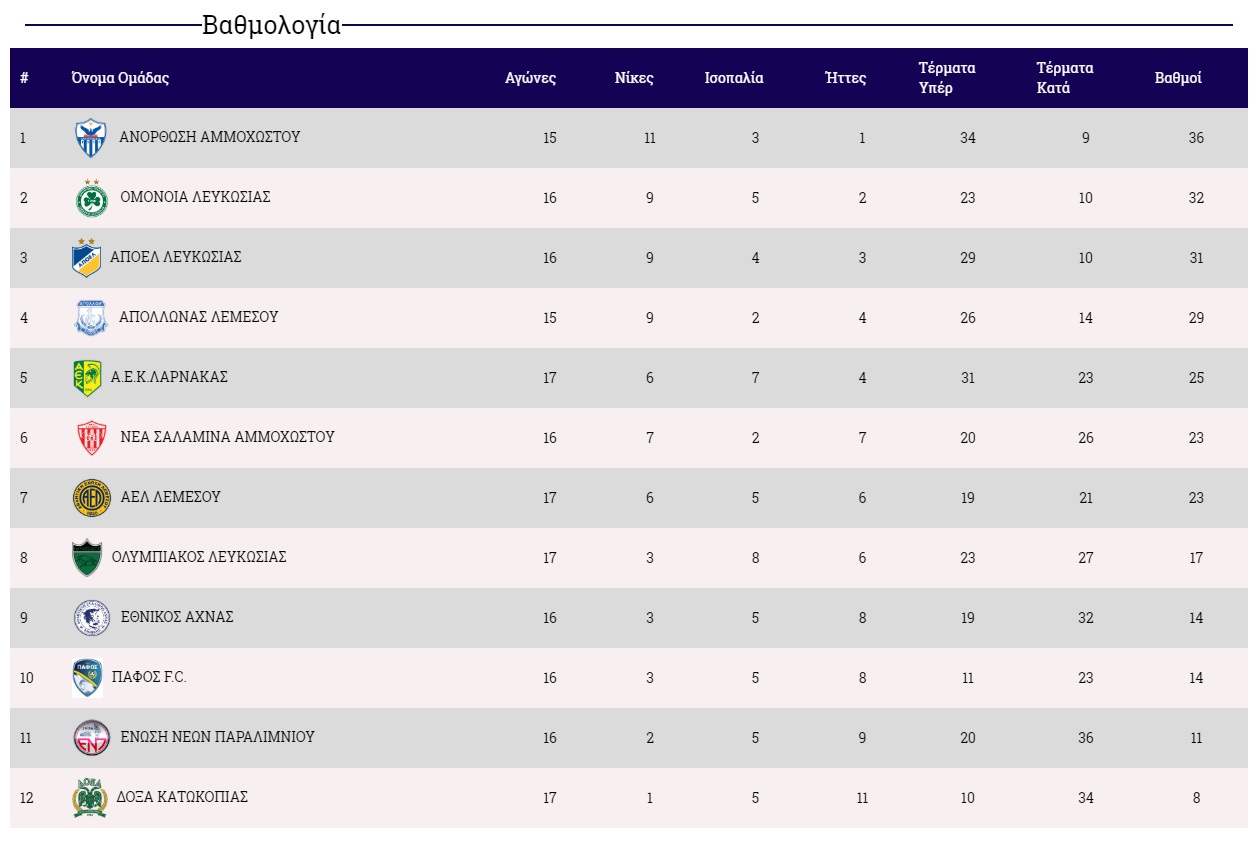Click Anorthosis goals-for value 34
This screenshot has height=849, width=1251.
968,138
